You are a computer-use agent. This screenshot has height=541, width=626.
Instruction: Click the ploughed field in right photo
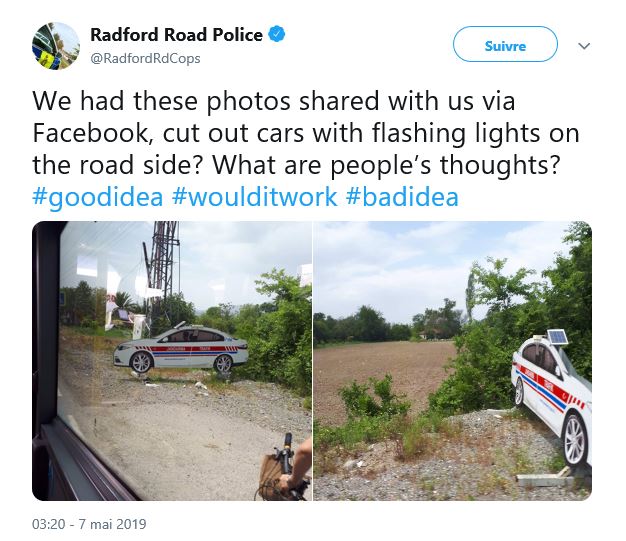click(383, 369)
